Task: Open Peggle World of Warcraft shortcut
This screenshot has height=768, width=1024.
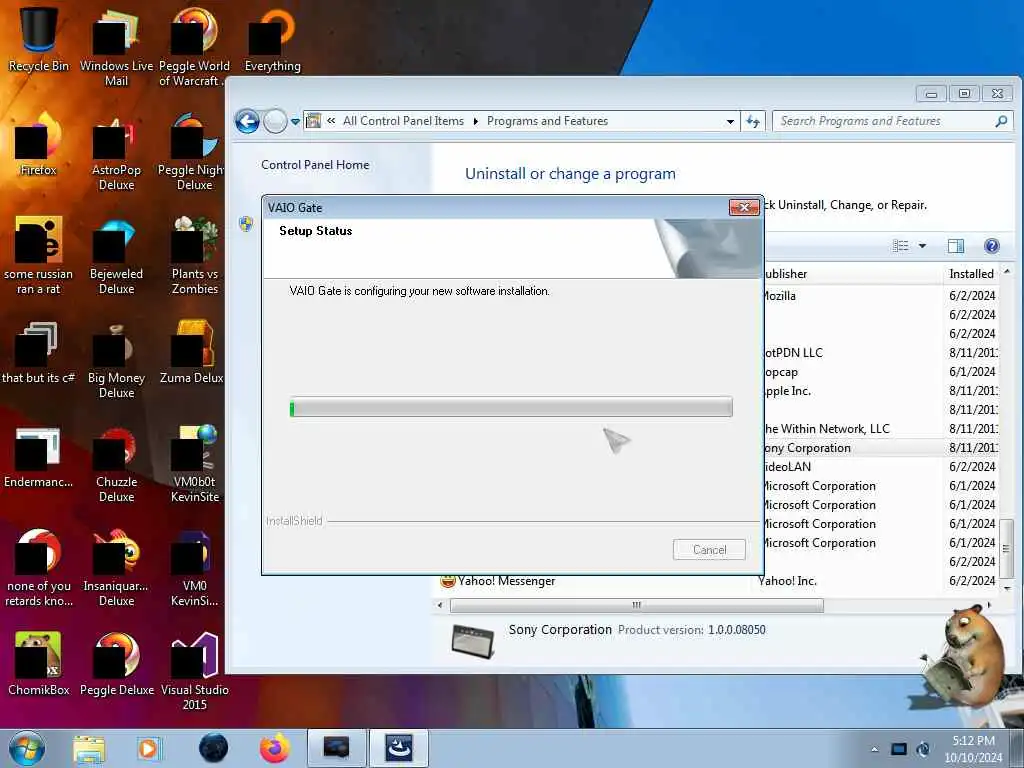Action: point(194,47)
